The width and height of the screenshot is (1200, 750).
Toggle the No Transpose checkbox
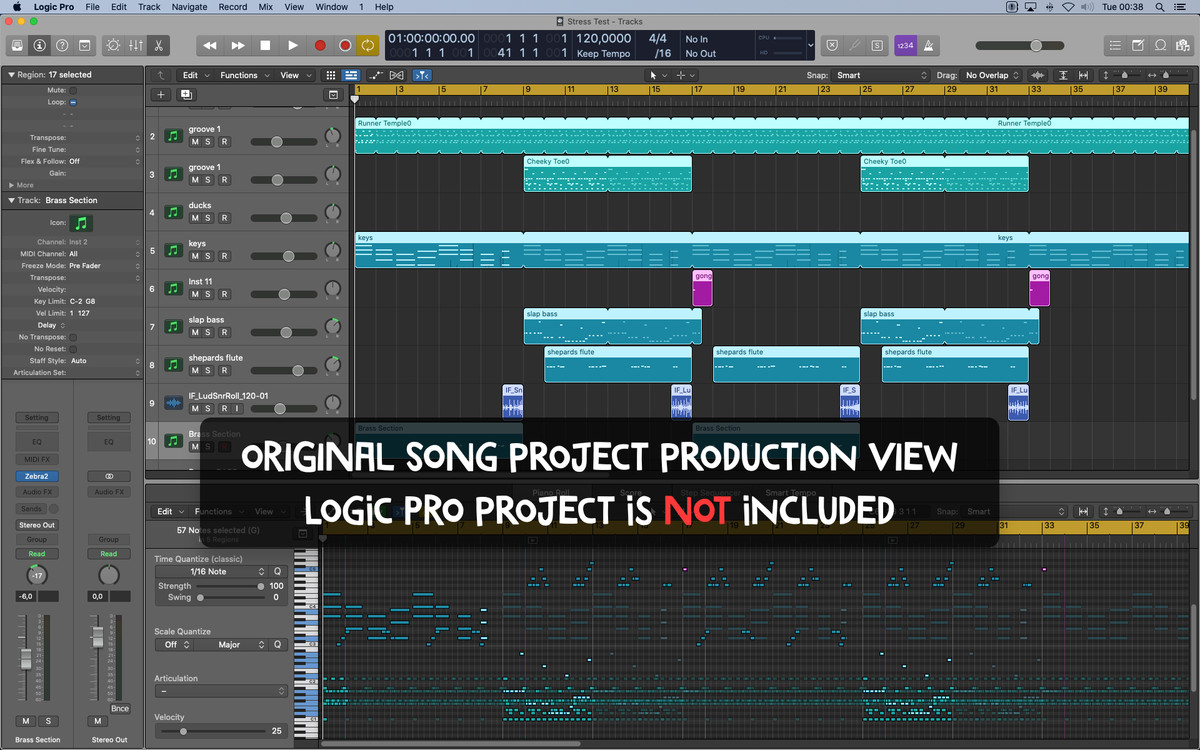(74, 337)
